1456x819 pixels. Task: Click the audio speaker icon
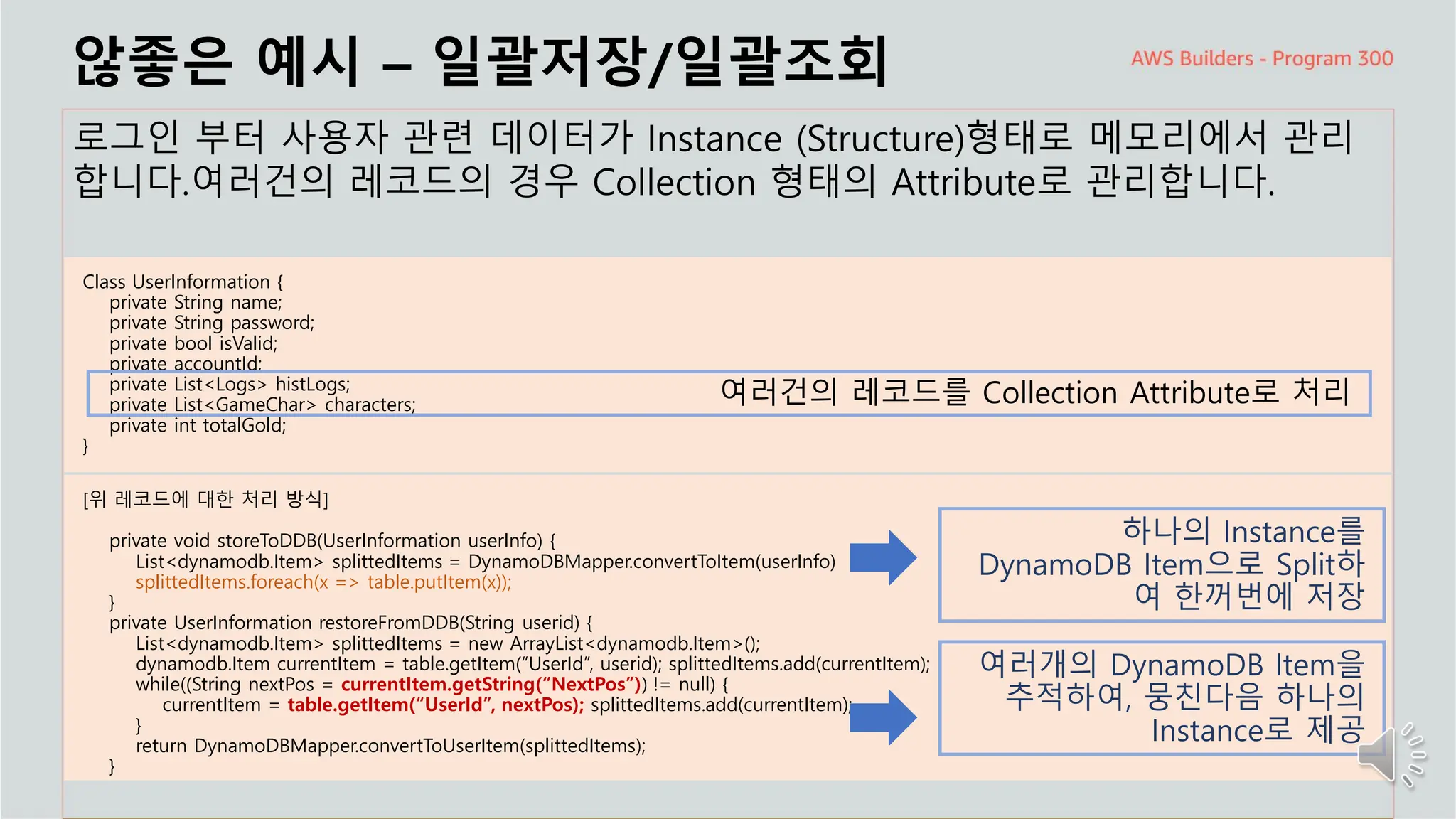pyautogui.click(x=1391, y=756)
